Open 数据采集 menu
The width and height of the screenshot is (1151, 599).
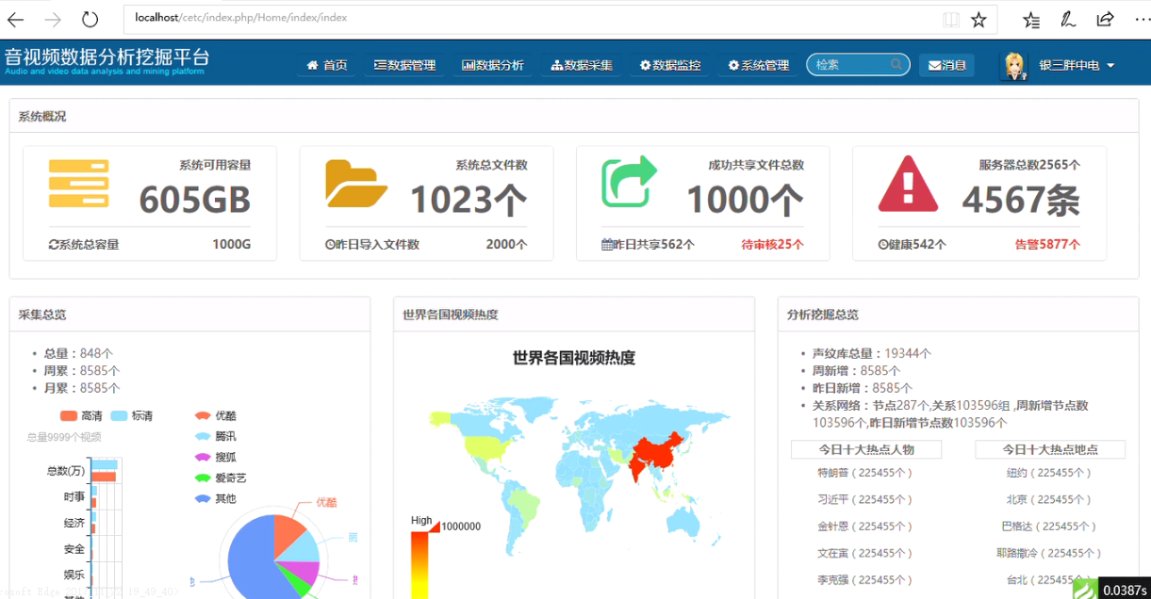coord(581,65)
